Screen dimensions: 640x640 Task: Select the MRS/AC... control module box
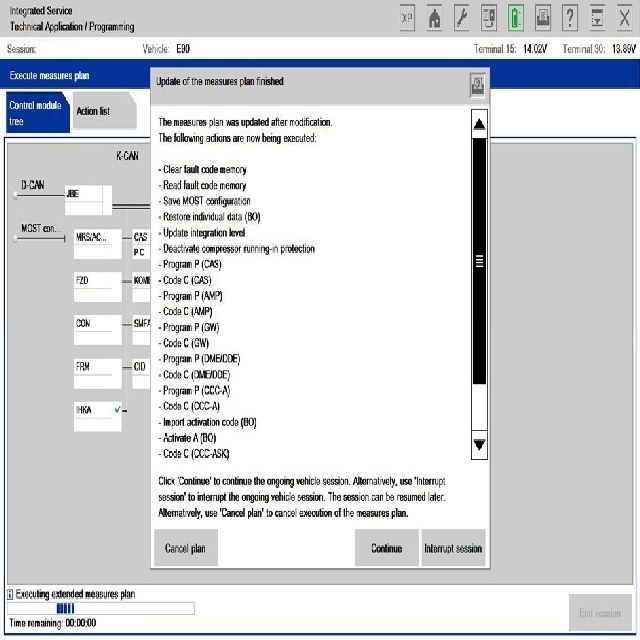pyautogui.click(x=98, y=244)
